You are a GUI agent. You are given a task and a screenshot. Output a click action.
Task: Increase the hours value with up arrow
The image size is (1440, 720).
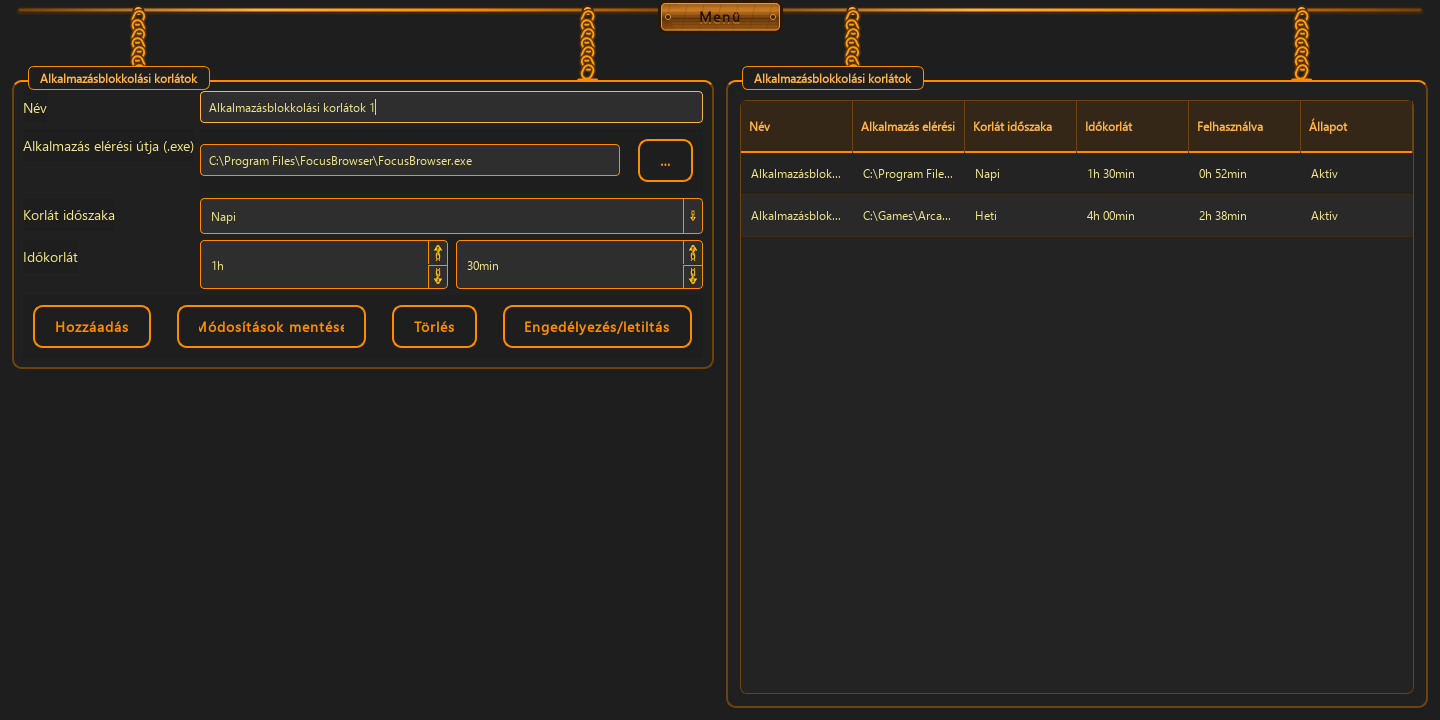coord(438,253)
